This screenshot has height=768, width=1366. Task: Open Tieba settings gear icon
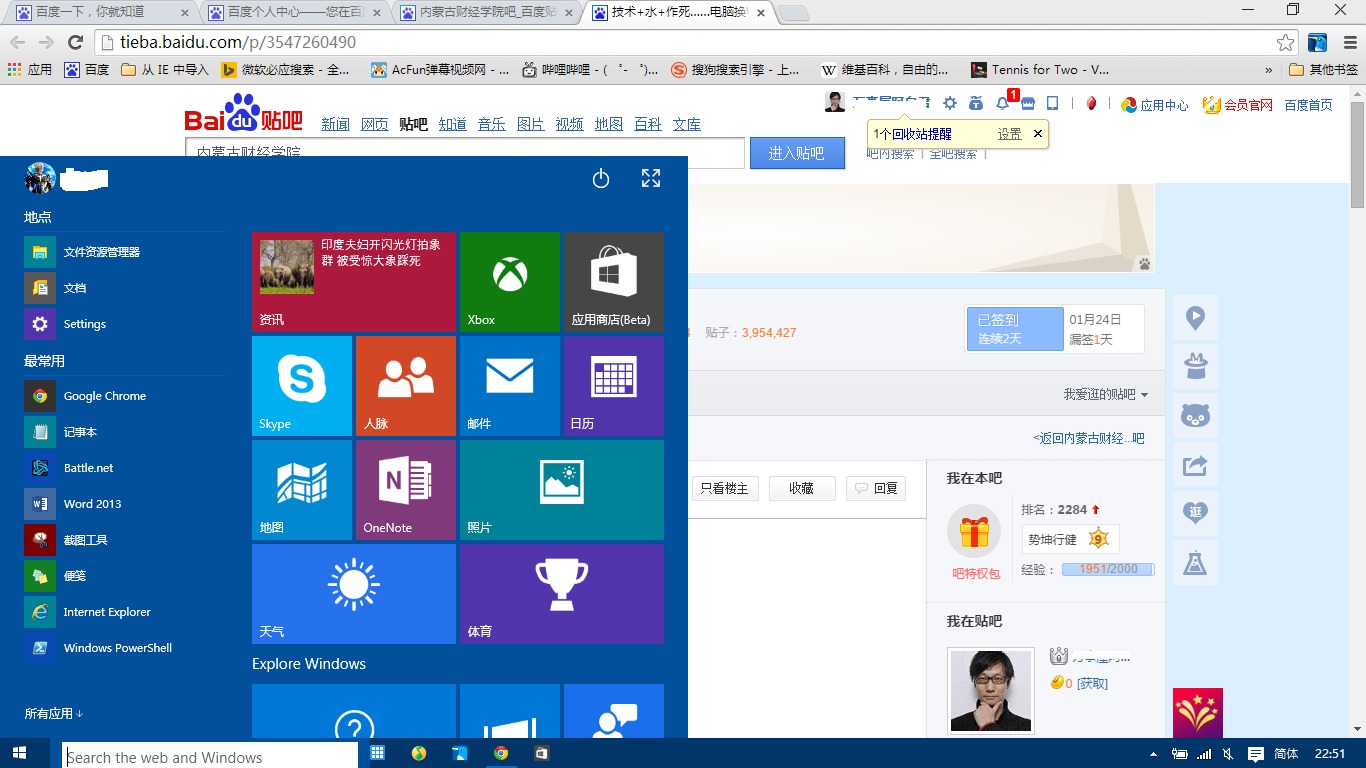pos(950,103)
